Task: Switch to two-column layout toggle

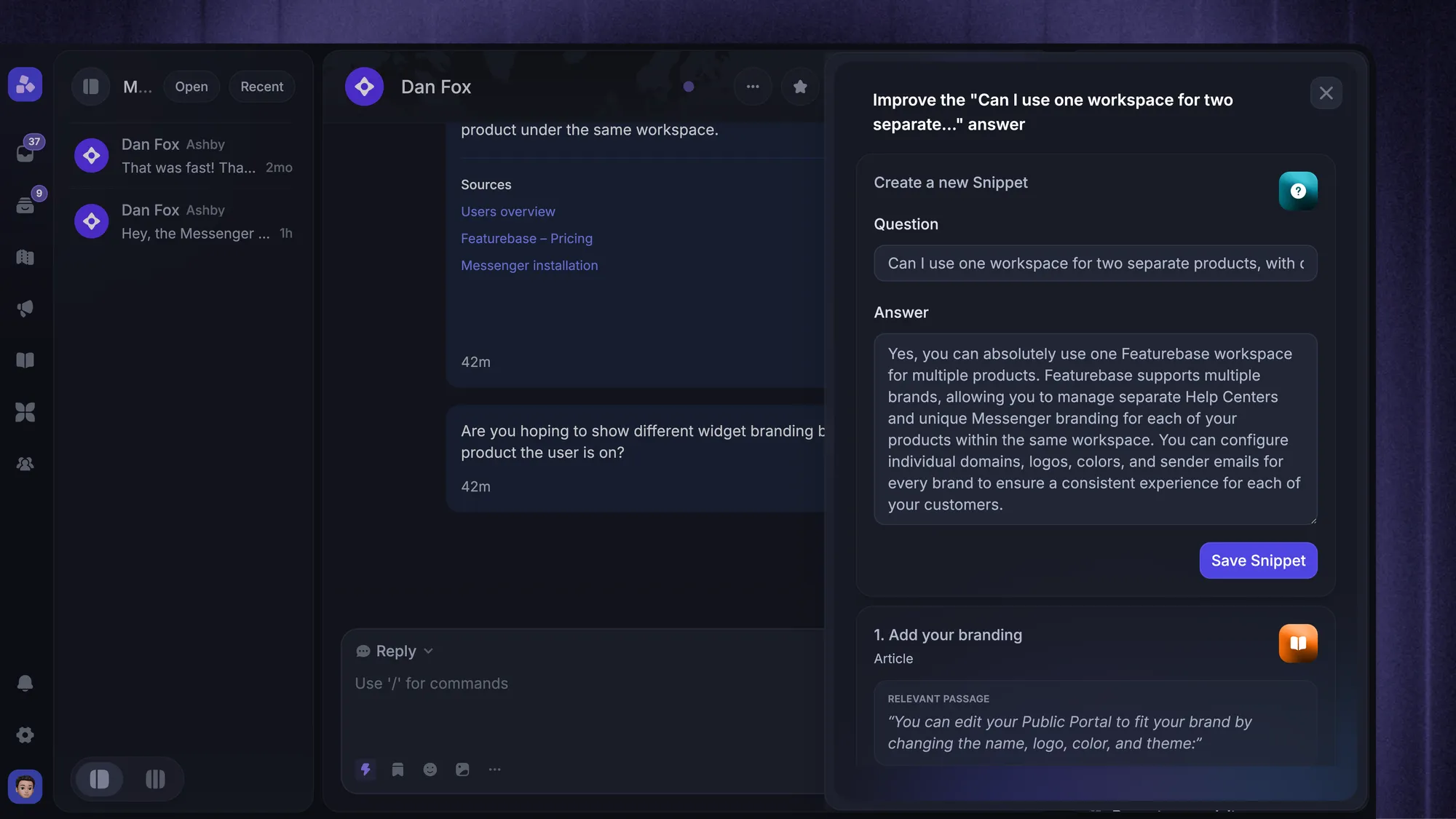Action: 100,780
